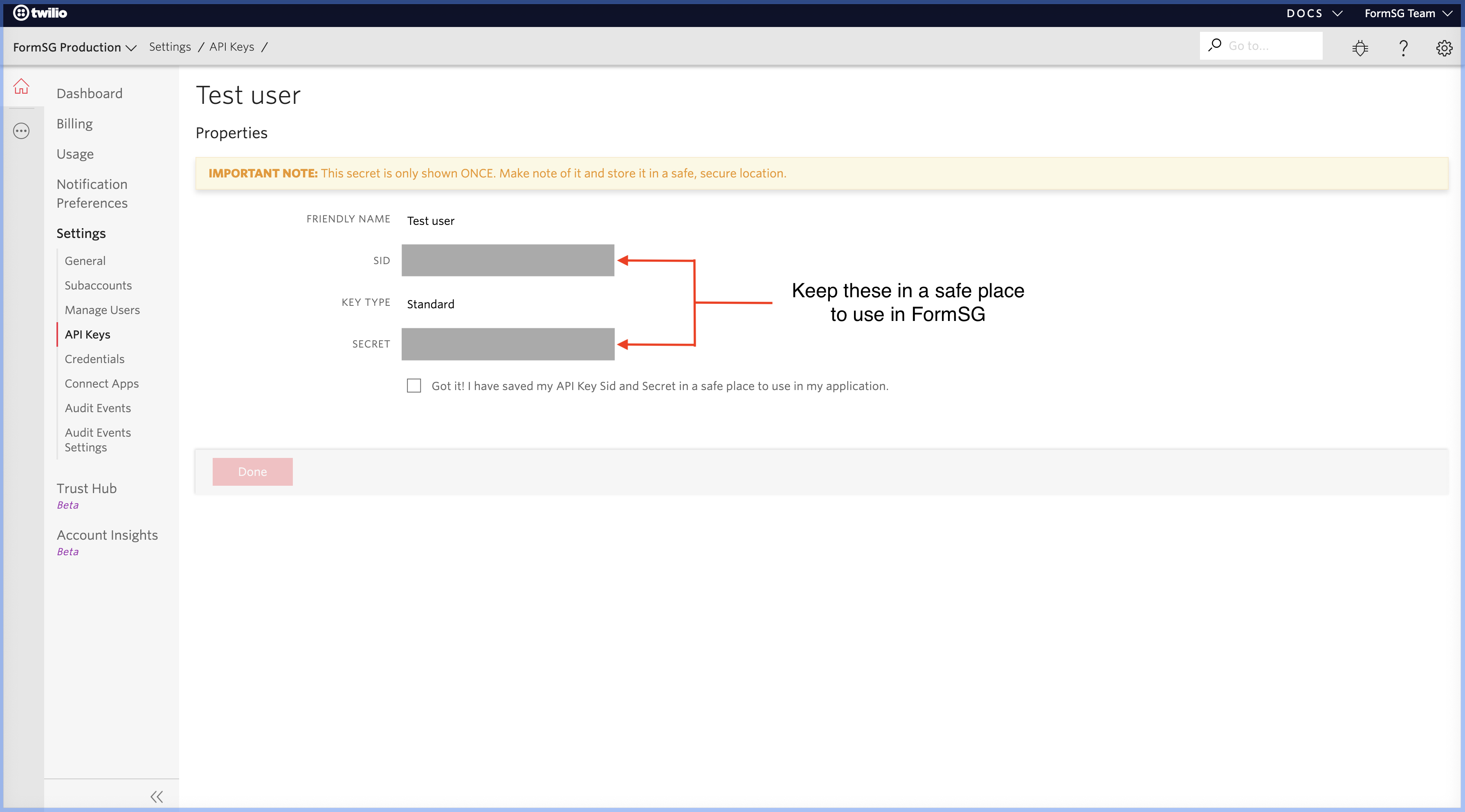Image resolution: width=1465 pixels, height=812 pixels.
Task: Open the settings gear icon
Action: pos(1444,48)
